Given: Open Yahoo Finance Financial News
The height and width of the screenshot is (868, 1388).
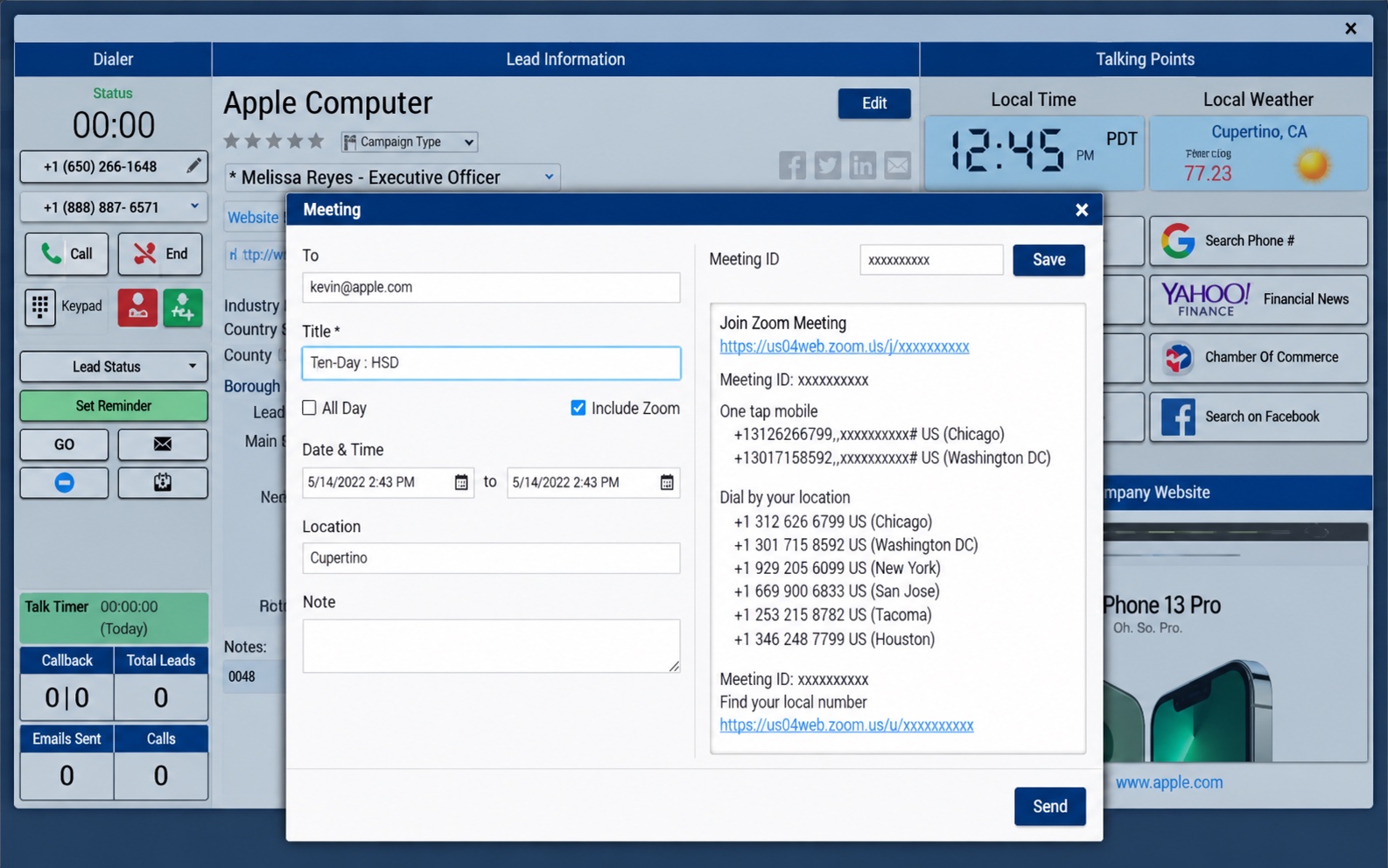Looking at the screenshot, I should coord(1258,299).
